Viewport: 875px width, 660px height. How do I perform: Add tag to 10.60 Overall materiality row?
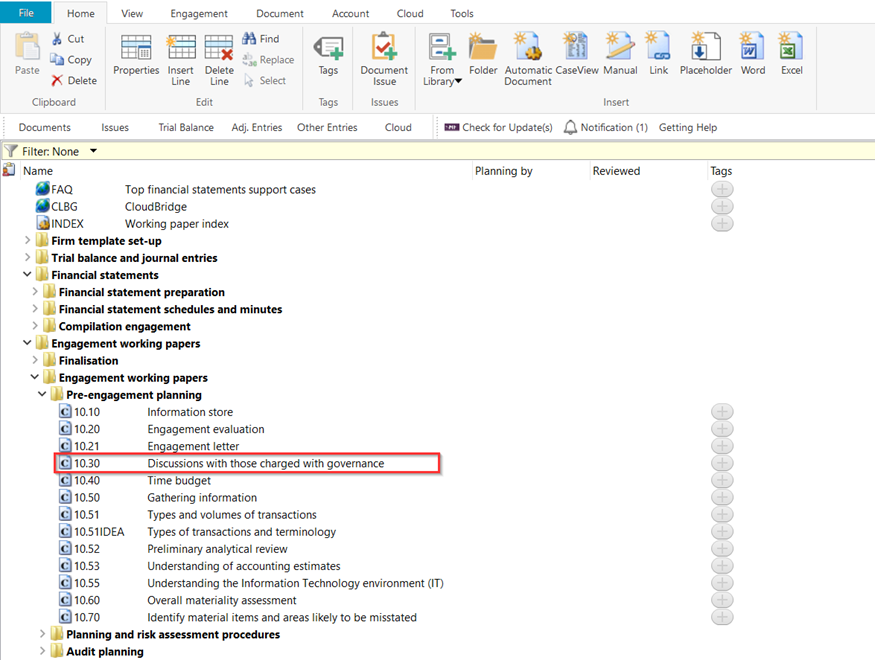pyautogui.click(x=721, y=600)
